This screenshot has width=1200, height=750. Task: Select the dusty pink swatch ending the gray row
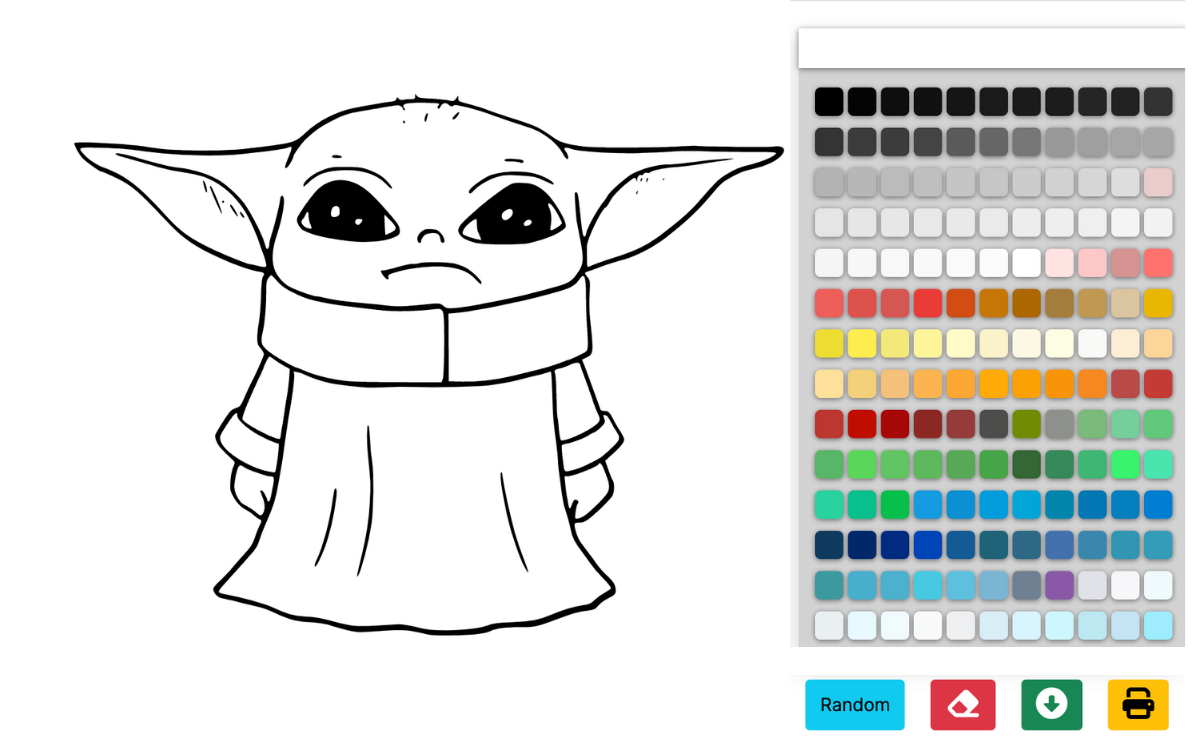1158,182
